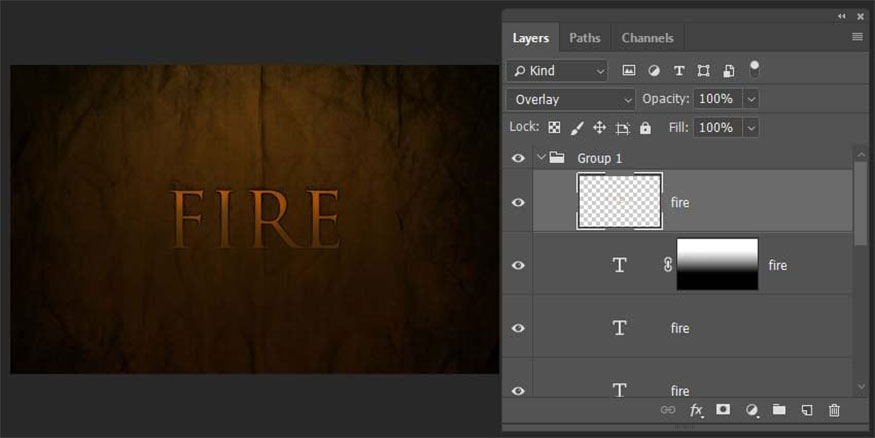The width and height of the screenshot is (875, 438).
Task: Toggle visibility of the gradient-masked fire layer
Action: [518, 265]
